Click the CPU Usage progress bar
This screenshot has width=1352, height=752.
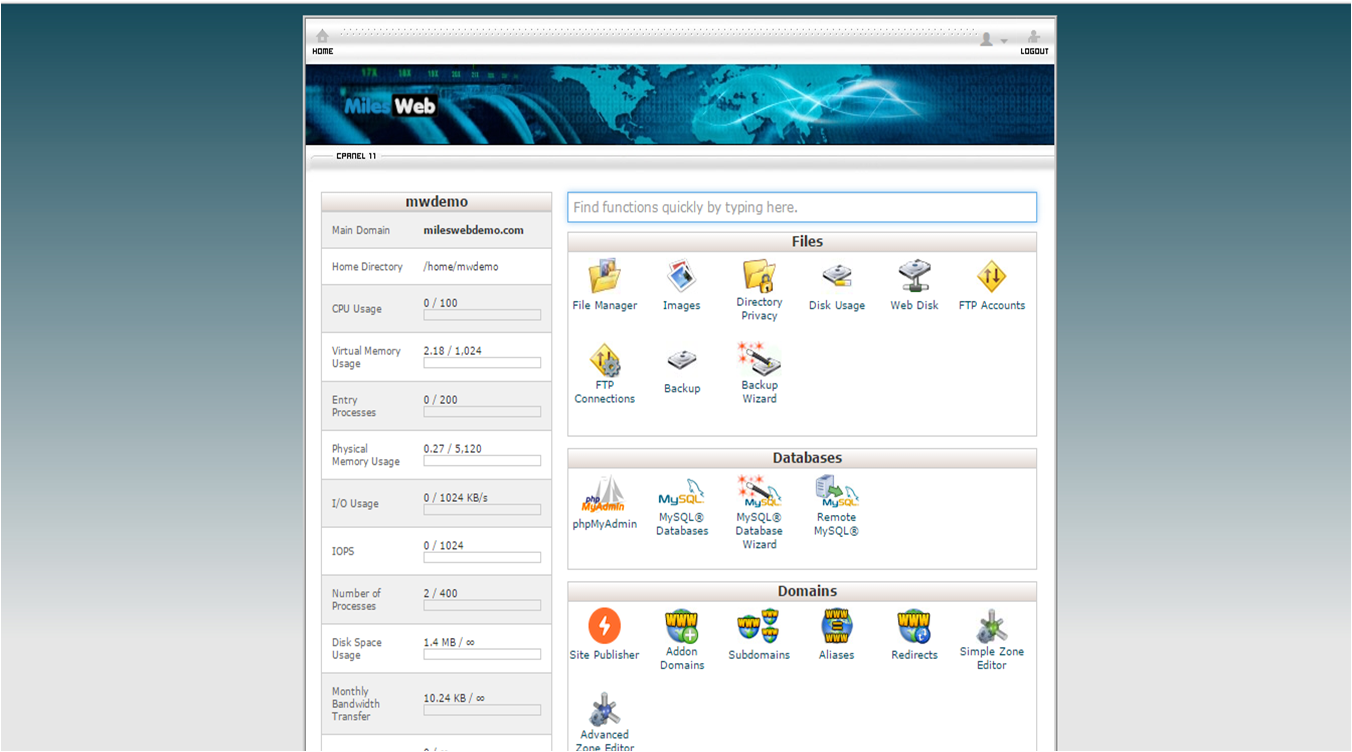482,315
